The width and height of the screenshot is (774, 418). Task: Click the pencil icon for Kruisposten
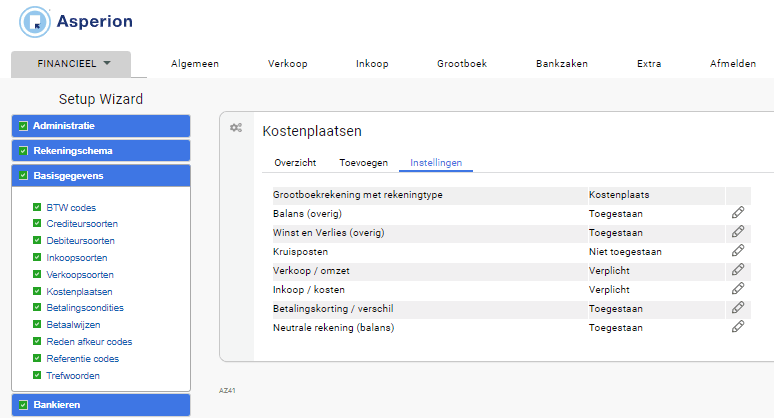[x=738, y=251]
